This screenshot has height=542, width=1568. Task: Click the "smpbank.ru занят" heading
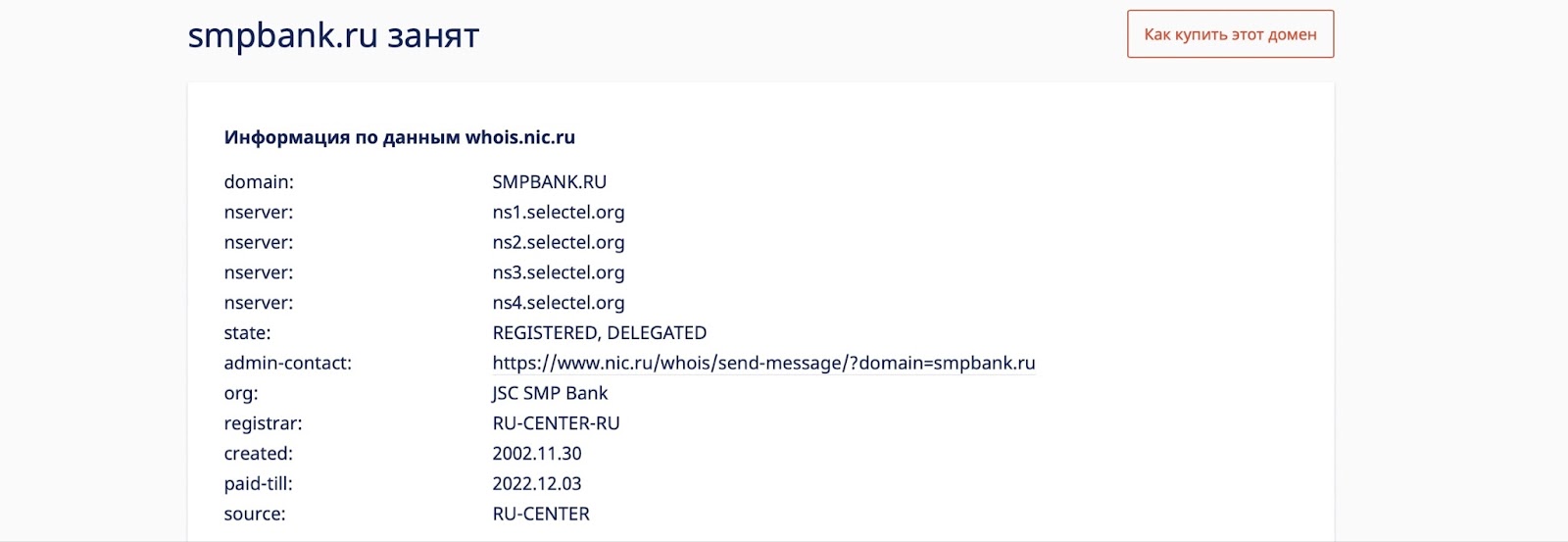pos(333,35)
